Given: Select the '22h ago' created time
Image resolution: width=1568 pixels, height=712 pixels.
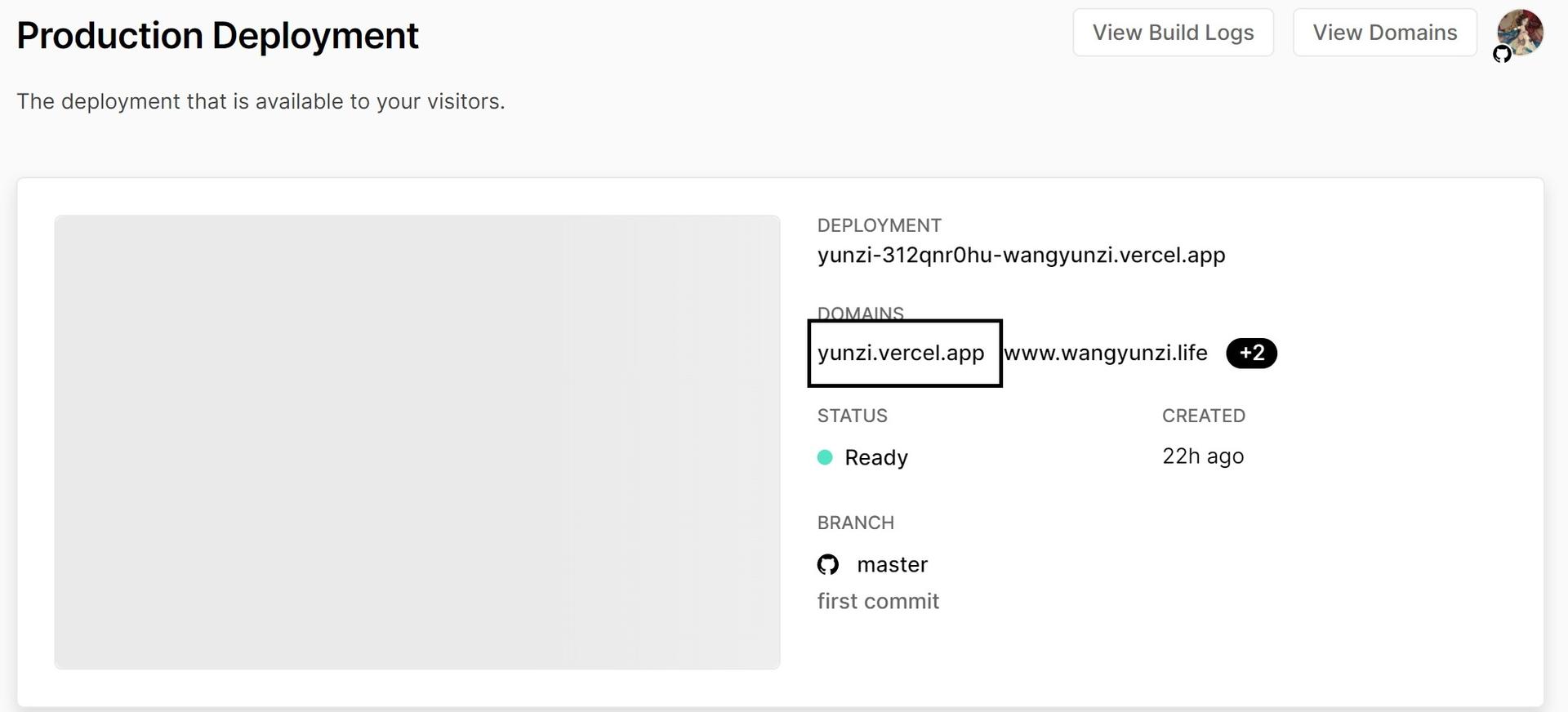Looking at the screenshot, I should point(1203,456).
